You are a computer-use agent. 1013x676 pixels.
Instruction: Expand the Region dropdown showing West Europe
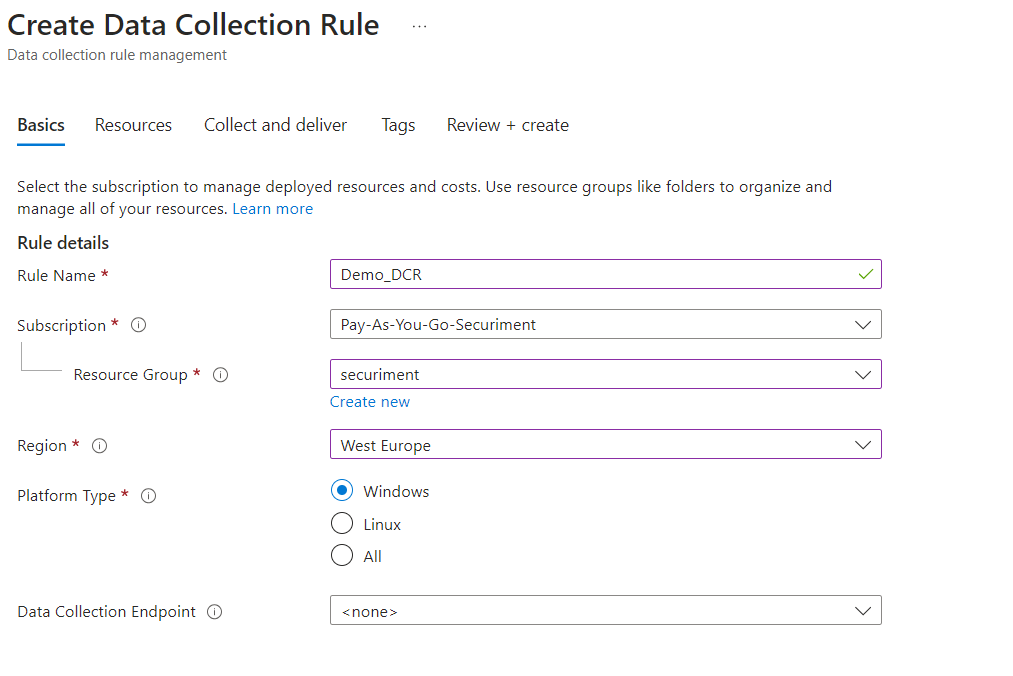(x=605, y=445)
